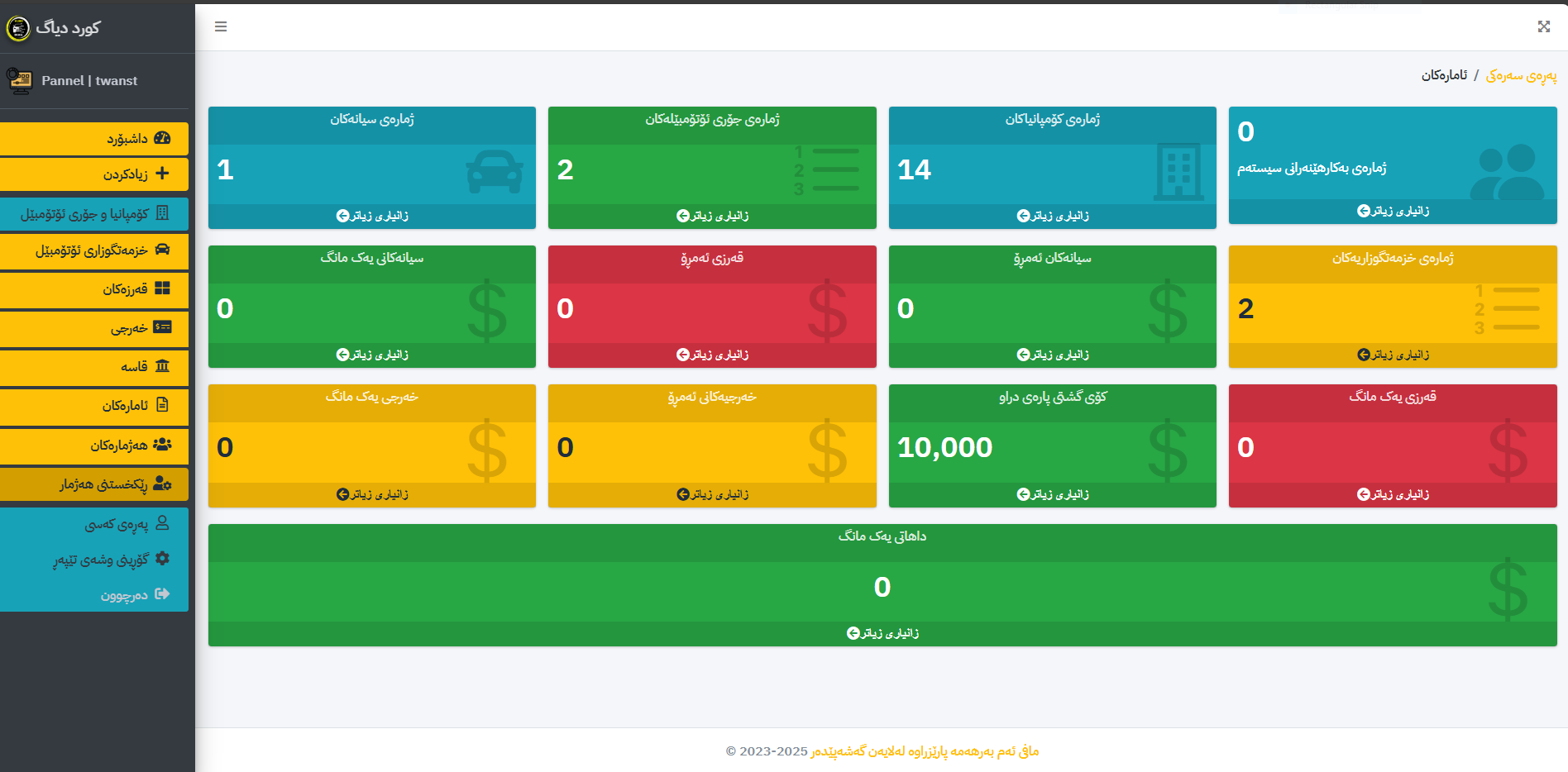Click the dashboard gauge icon
The height and width of the screenshot is (772, 1568).
(162, 138)
